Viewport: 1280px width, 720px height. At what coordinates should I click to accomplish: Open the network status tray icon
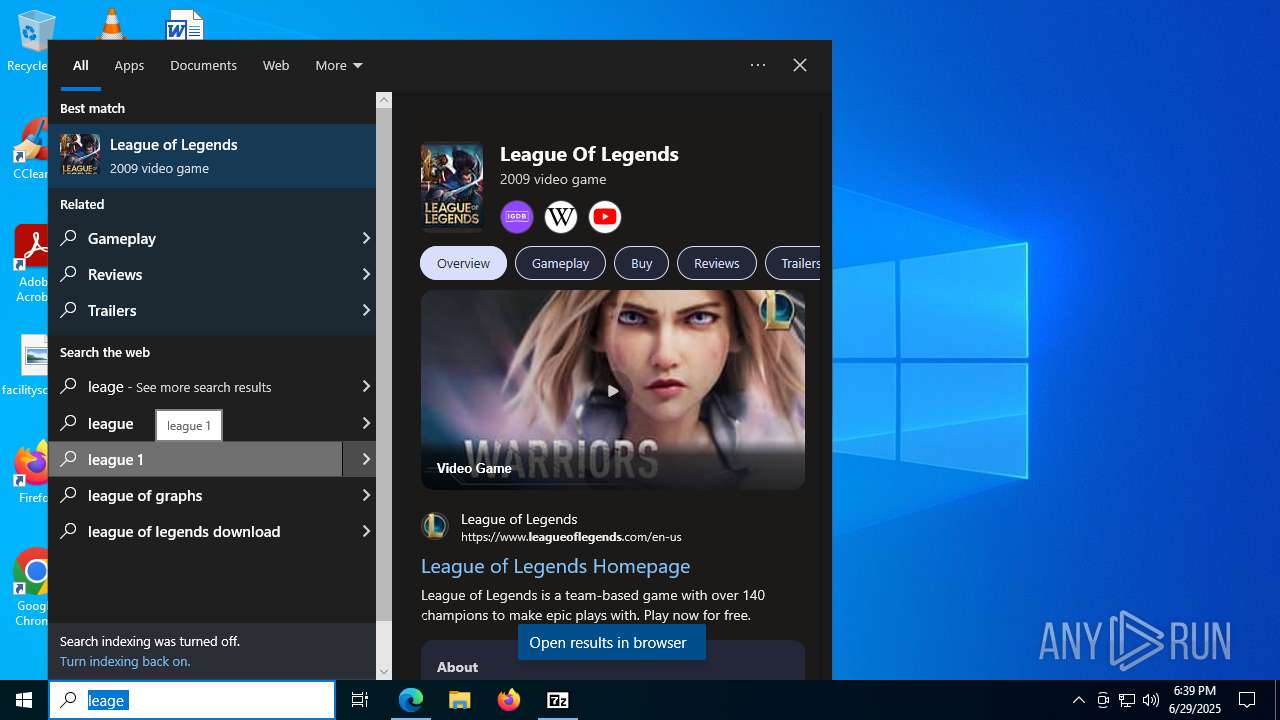click(1127, 700)
